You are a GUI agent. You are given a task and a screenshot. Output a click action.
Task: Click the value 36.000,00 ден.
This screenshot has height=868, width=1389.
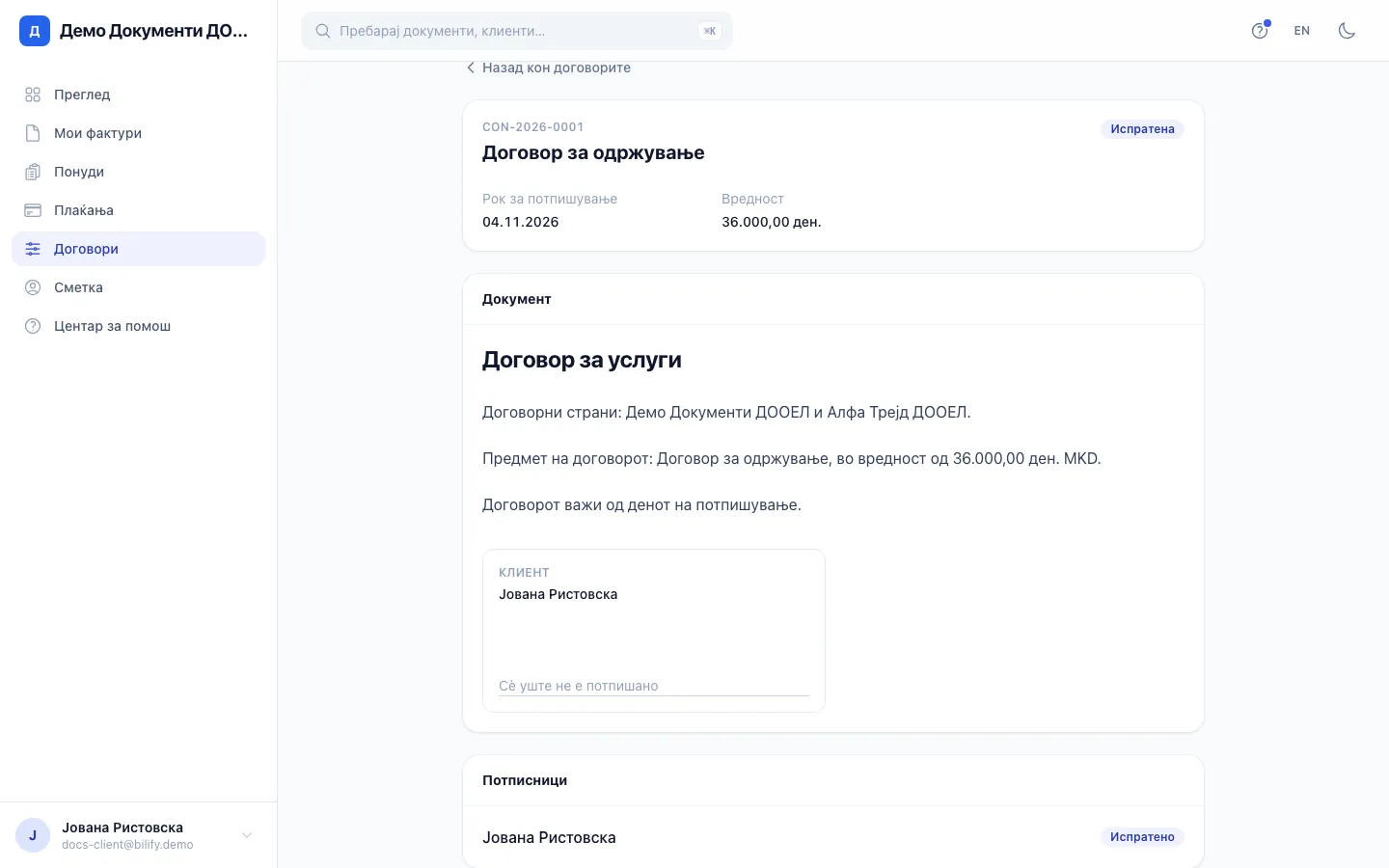tap(772, 222)
